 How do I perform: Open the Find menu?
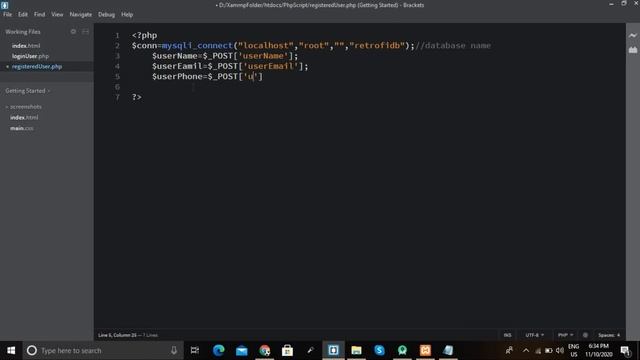(40, 14)
